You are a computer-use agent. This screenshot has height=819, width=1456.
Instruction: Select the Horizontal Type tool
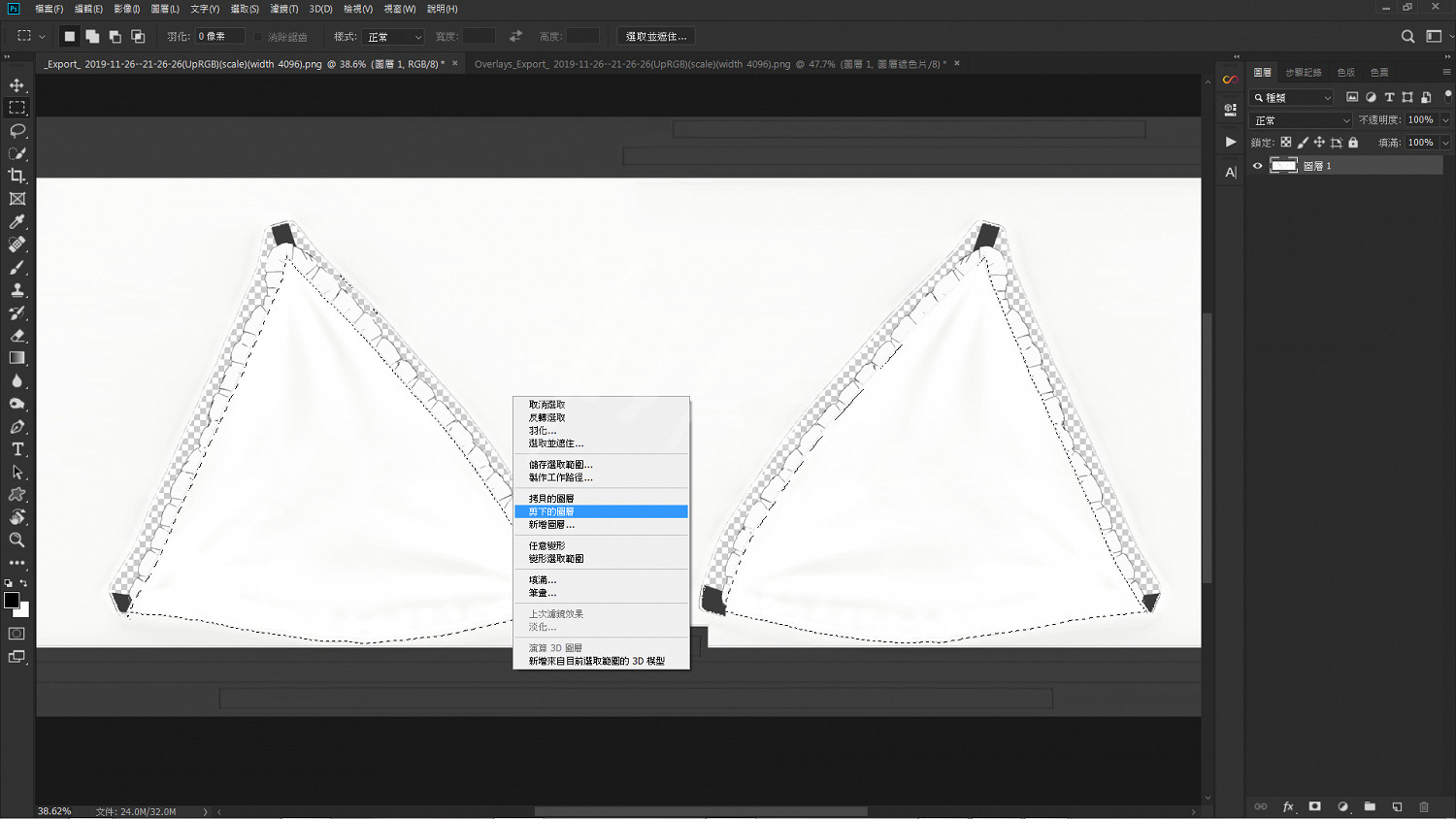click(17, 449)
